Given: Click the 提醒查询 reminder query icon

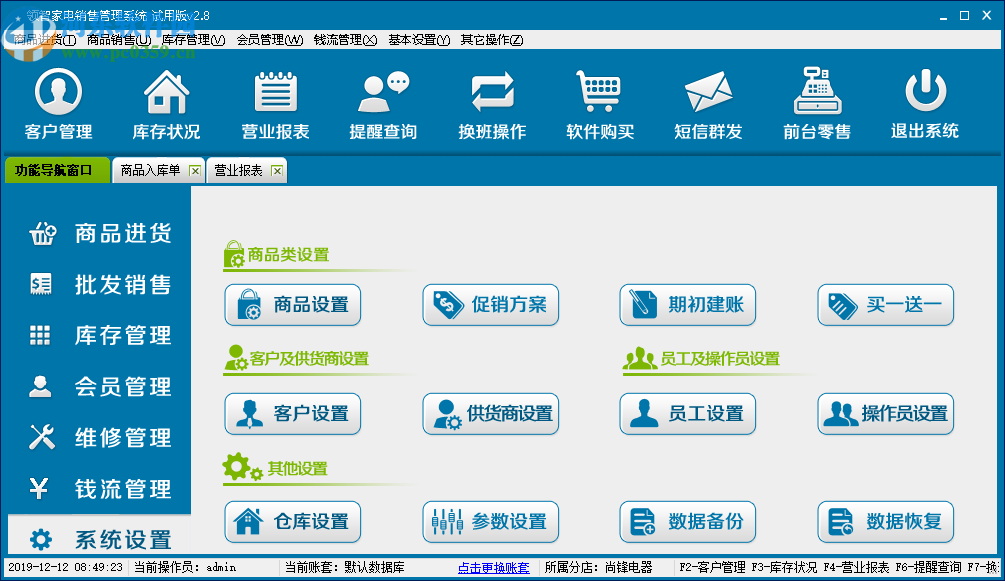Looking at the screenshot, I should click(382, 103).
